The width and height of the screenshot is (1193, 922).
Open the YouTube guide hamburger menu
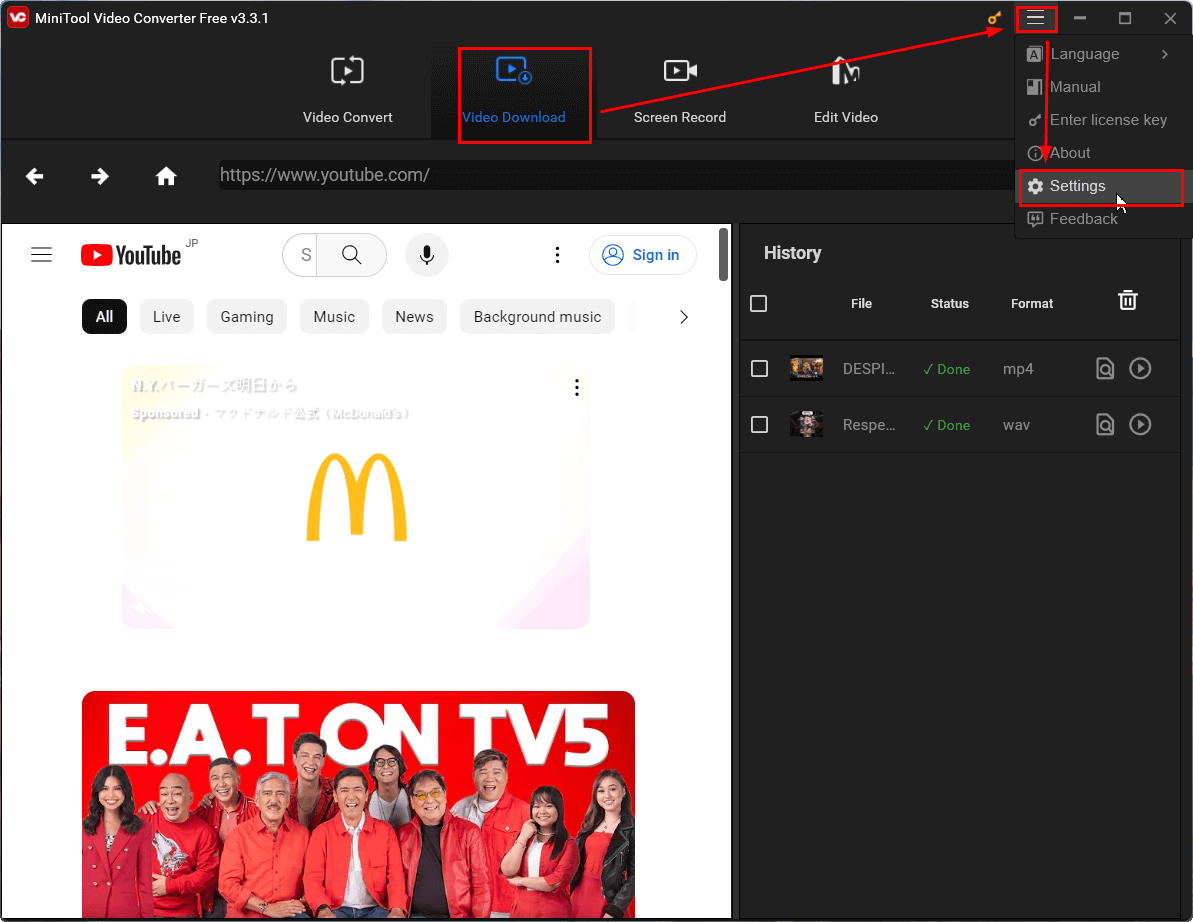click(x=42, y=255)
